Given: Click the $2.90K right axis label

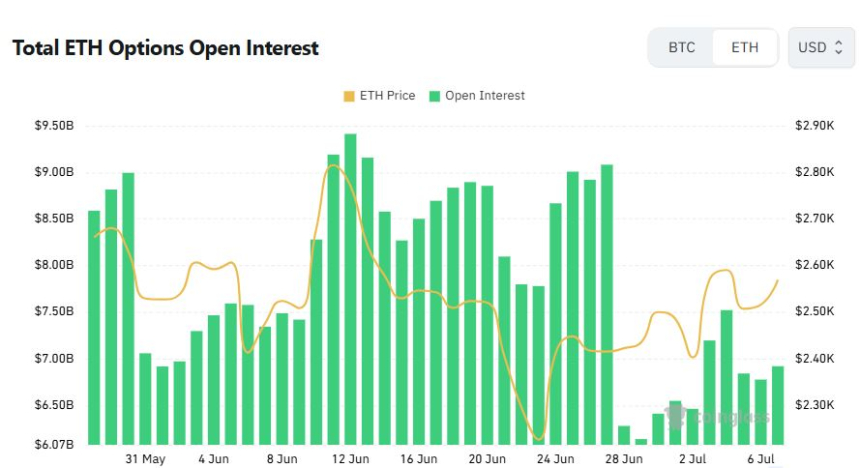Looking at the screenshot, I should (x=814, y=126).
